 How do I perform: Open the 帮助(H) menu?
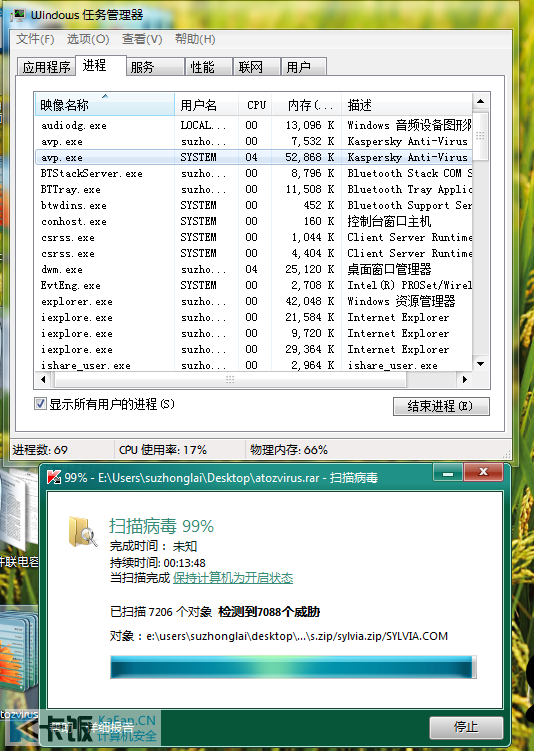tap(195, 39)
